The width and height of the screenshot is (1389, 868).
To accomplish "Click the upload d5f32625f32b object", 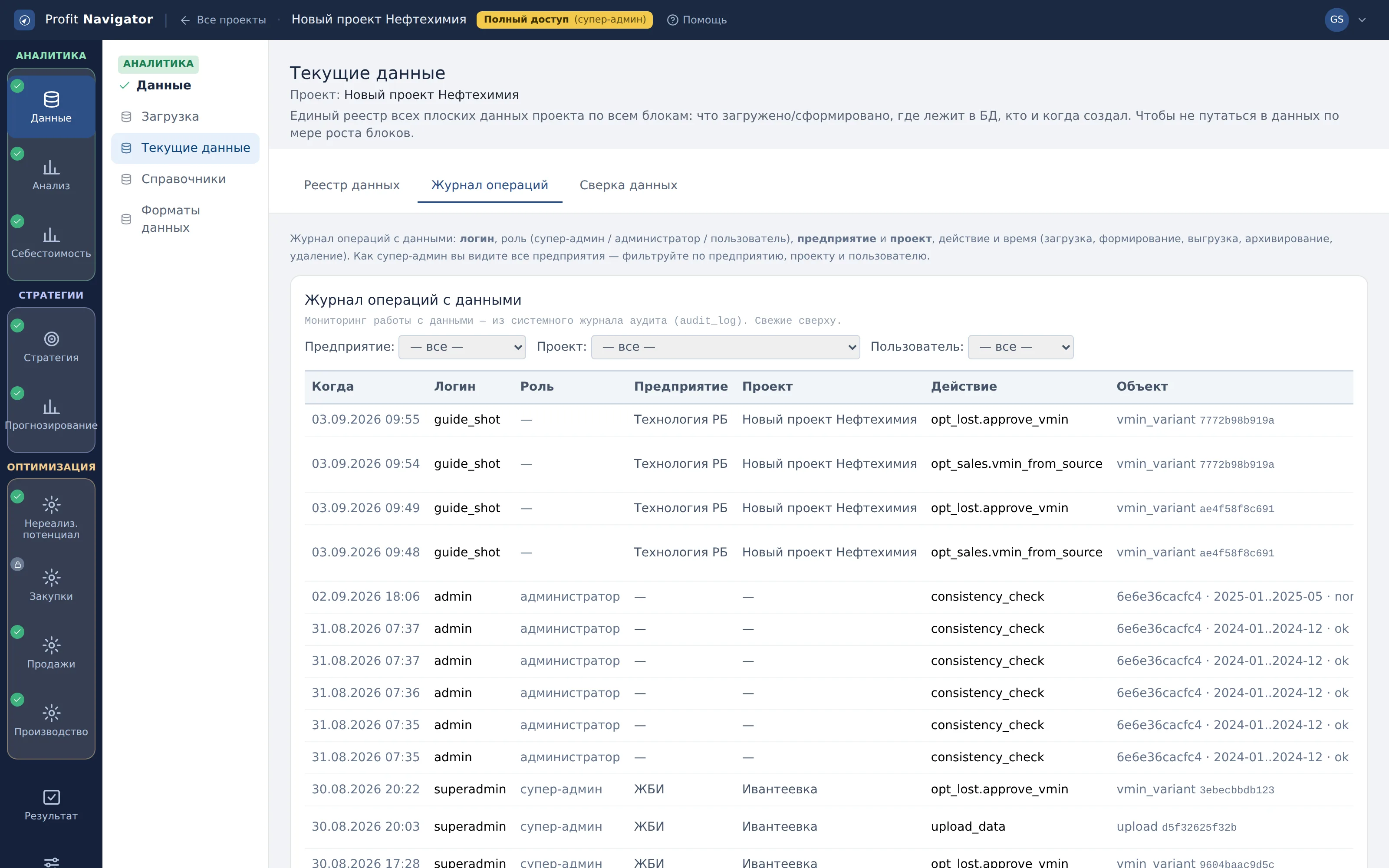I will pyautogui.click(x=1176, y=827).
